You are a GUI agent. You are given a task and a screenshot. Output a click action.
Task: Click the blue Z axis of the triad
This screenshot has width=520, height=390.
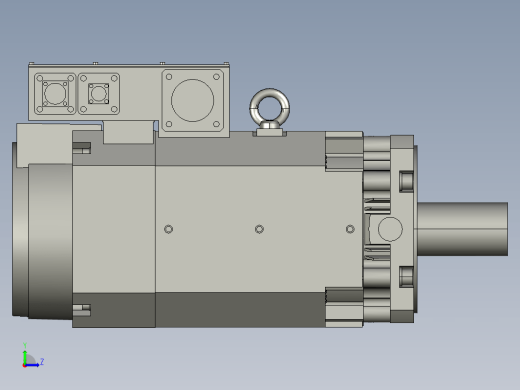[x=33, y=365]
